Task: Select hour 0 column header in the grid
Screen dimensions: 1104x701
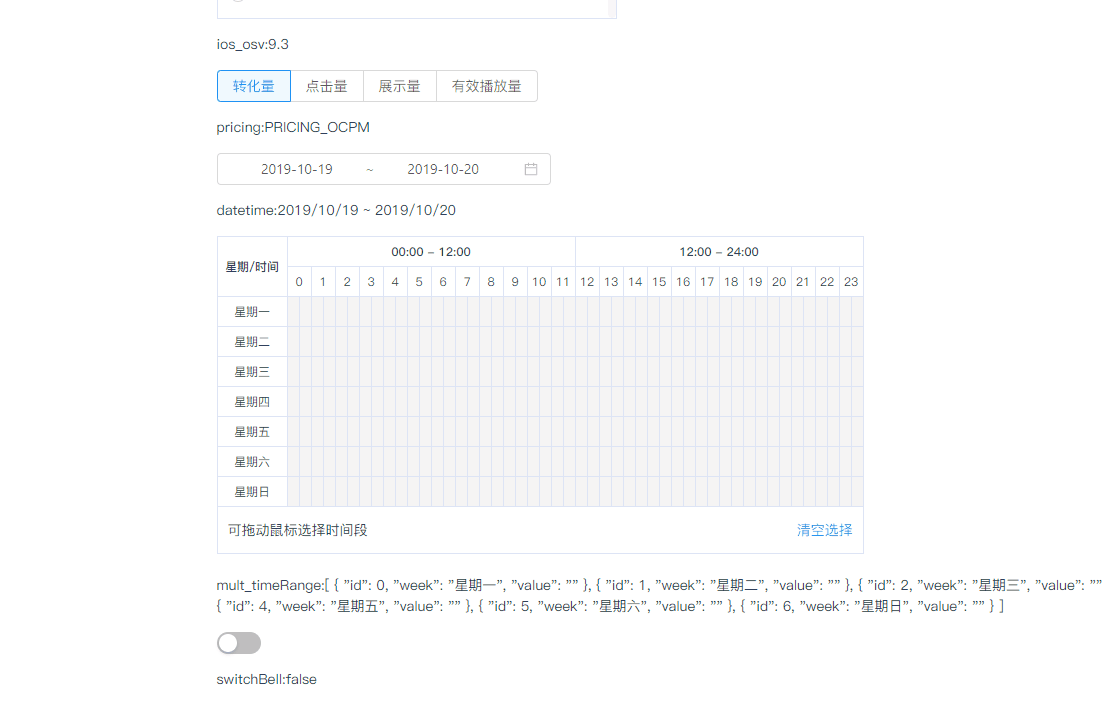Action: 298,281
